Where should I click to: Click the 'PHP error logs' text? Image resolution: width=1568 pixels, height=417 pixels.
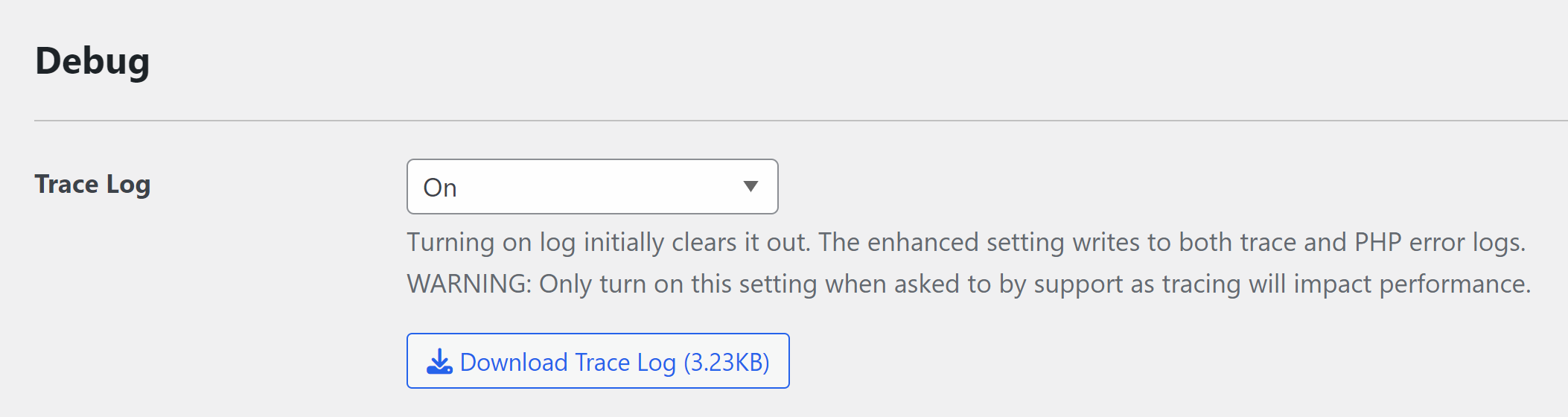(1438, 243)
